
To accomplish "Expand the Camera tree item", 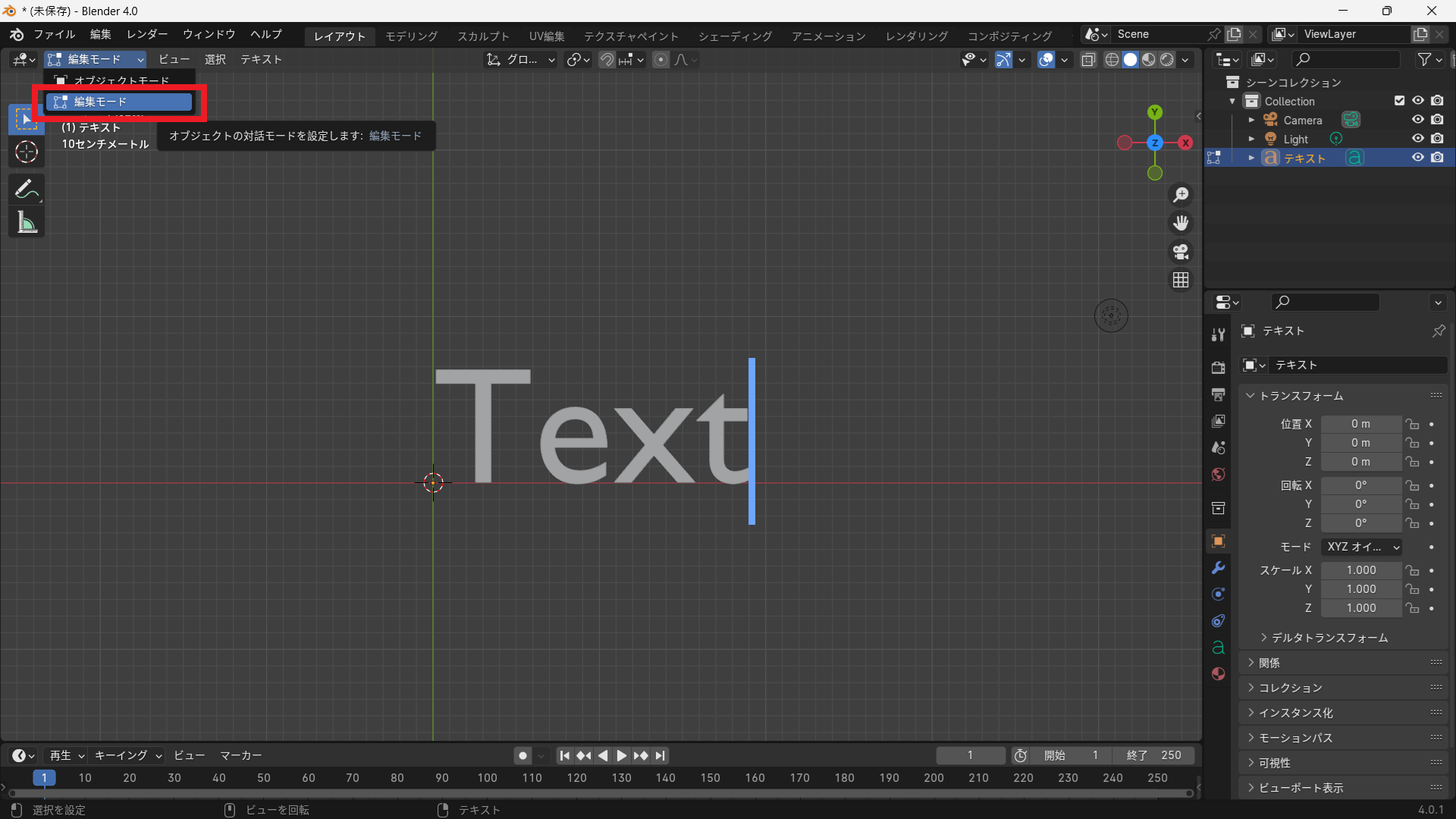I will 1251,120.
